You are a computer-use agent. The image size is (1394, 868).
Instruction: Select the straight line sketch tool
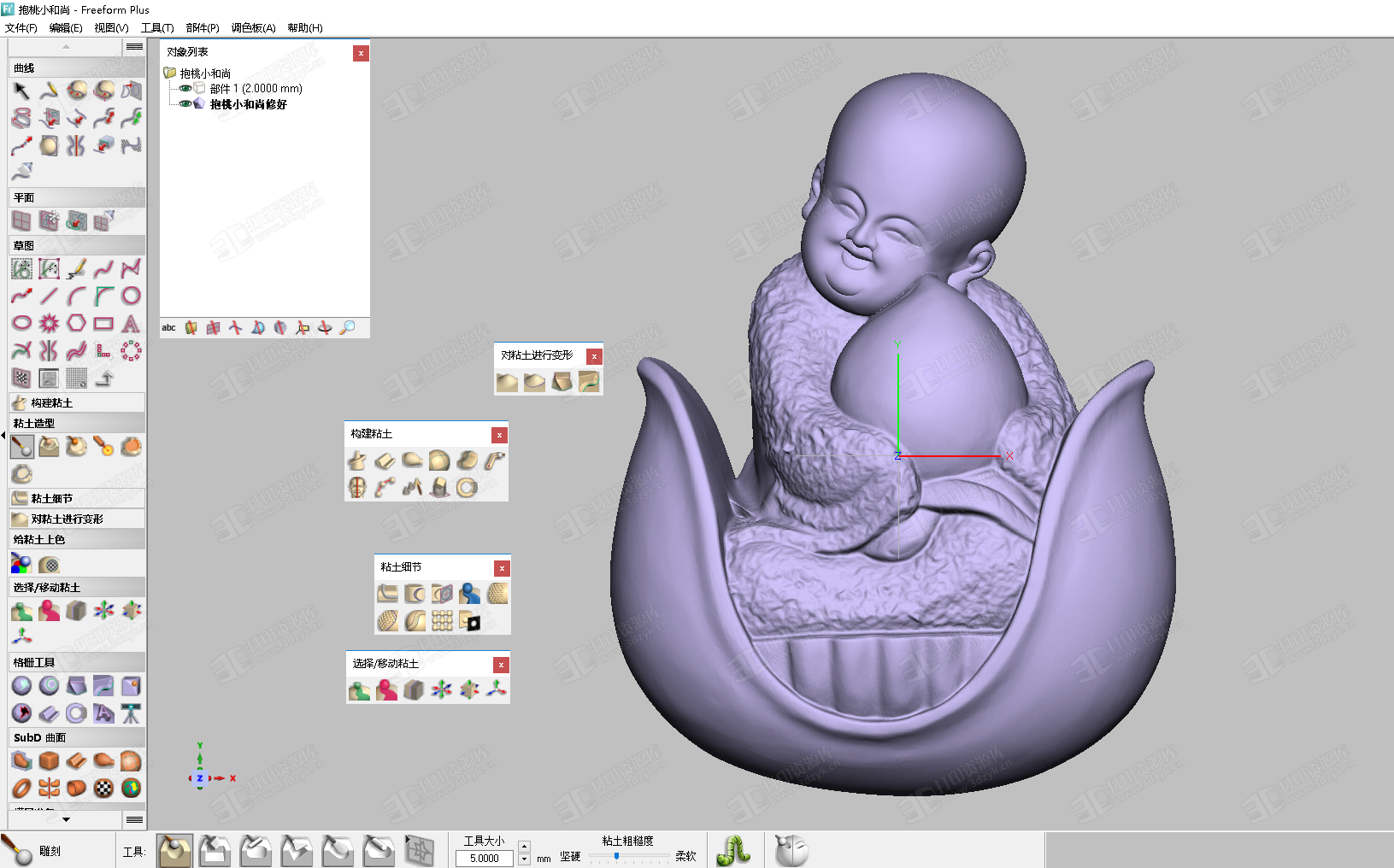(x=49, y=296)
